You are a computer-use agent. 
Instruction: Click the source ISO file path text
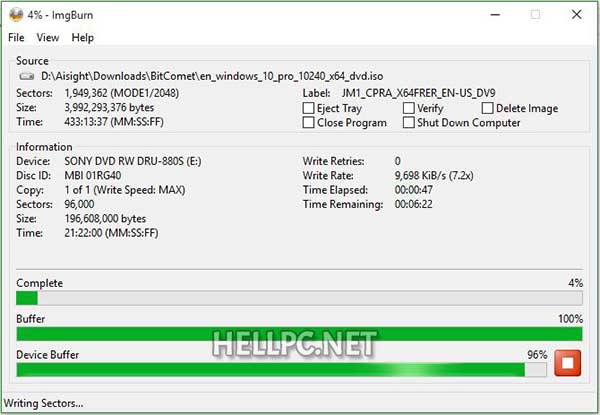tap(212, 76)
